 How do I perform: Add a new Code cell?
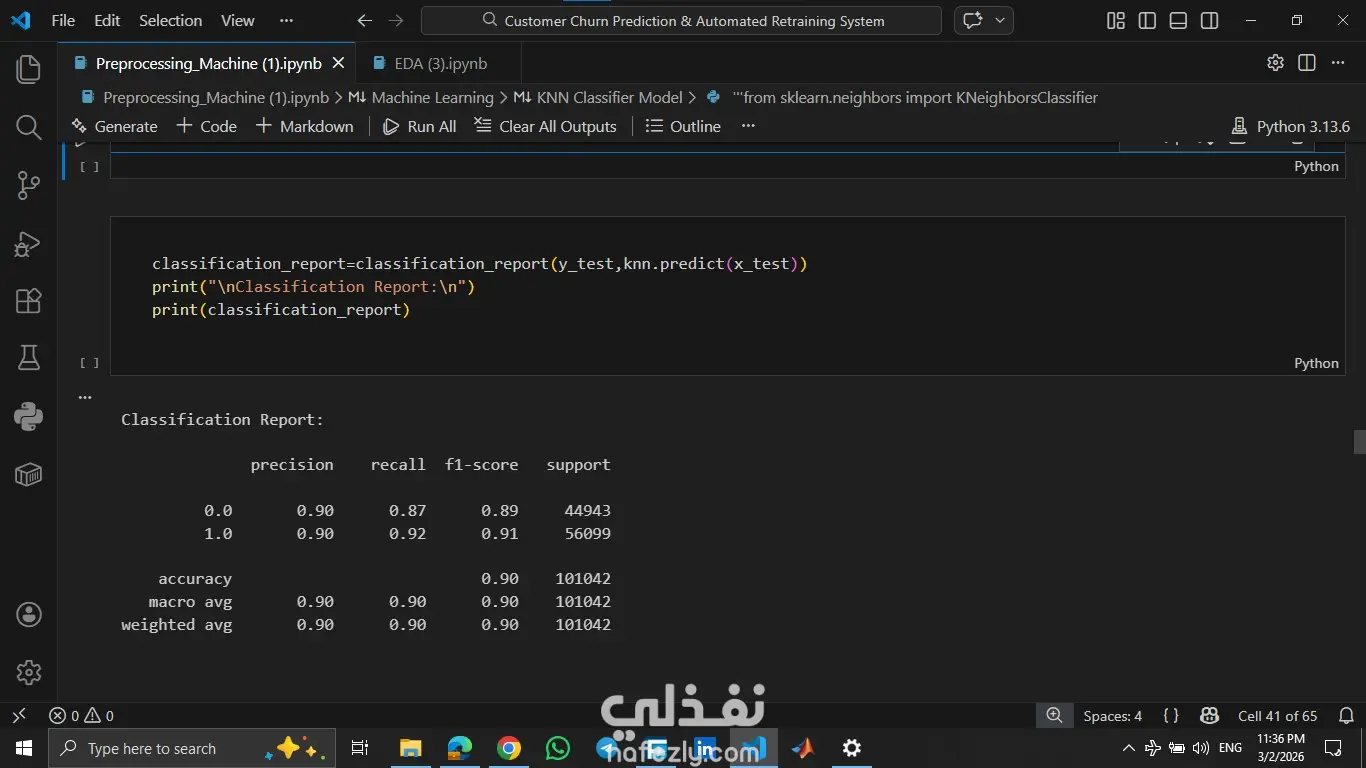(x=207, y=126)
